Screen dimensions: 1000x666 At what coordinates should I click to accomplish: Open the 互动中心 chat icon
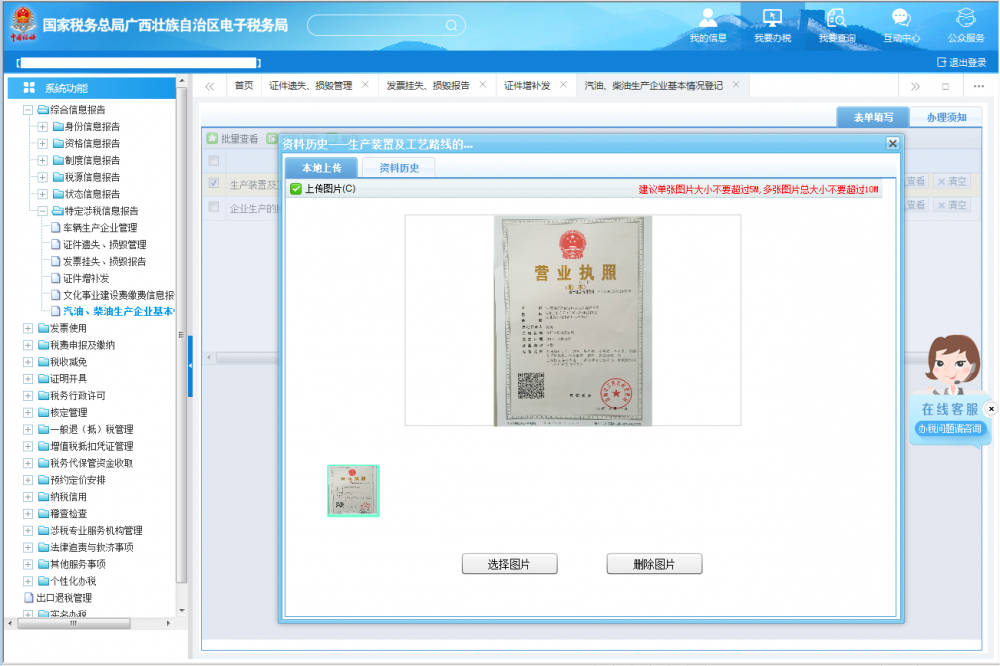point(901,19)
